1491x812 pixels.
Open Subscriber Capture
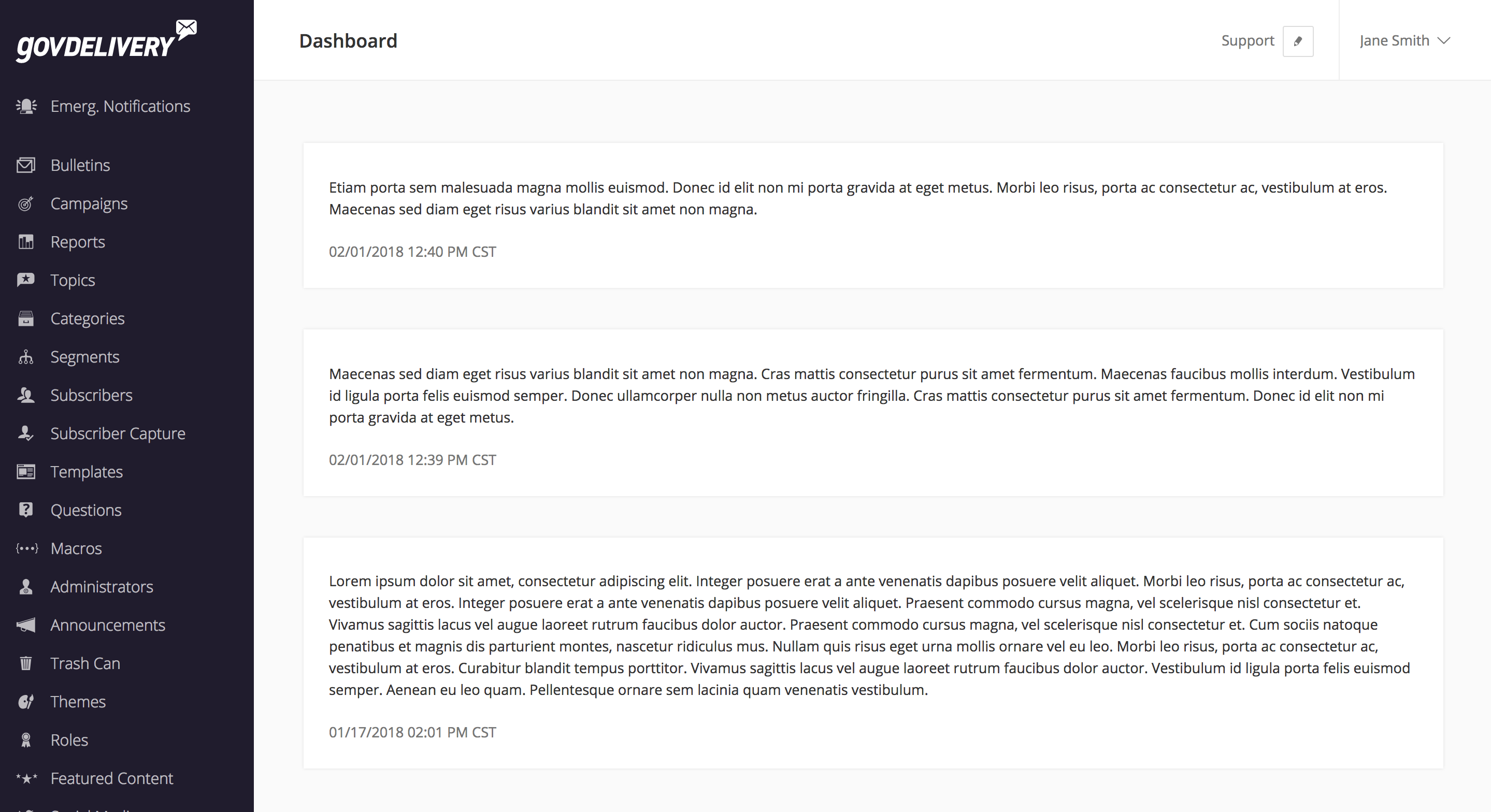118,433
